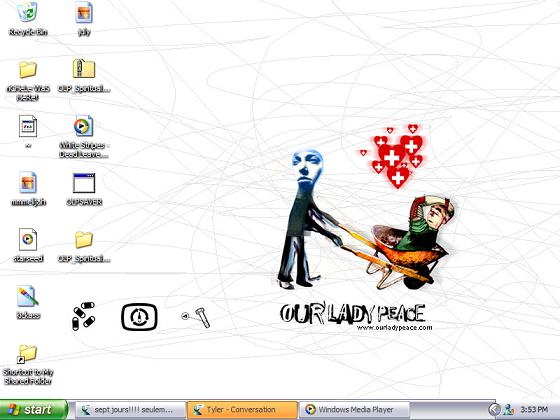Open the plain yellow folder below Recycle Bin

28,69
